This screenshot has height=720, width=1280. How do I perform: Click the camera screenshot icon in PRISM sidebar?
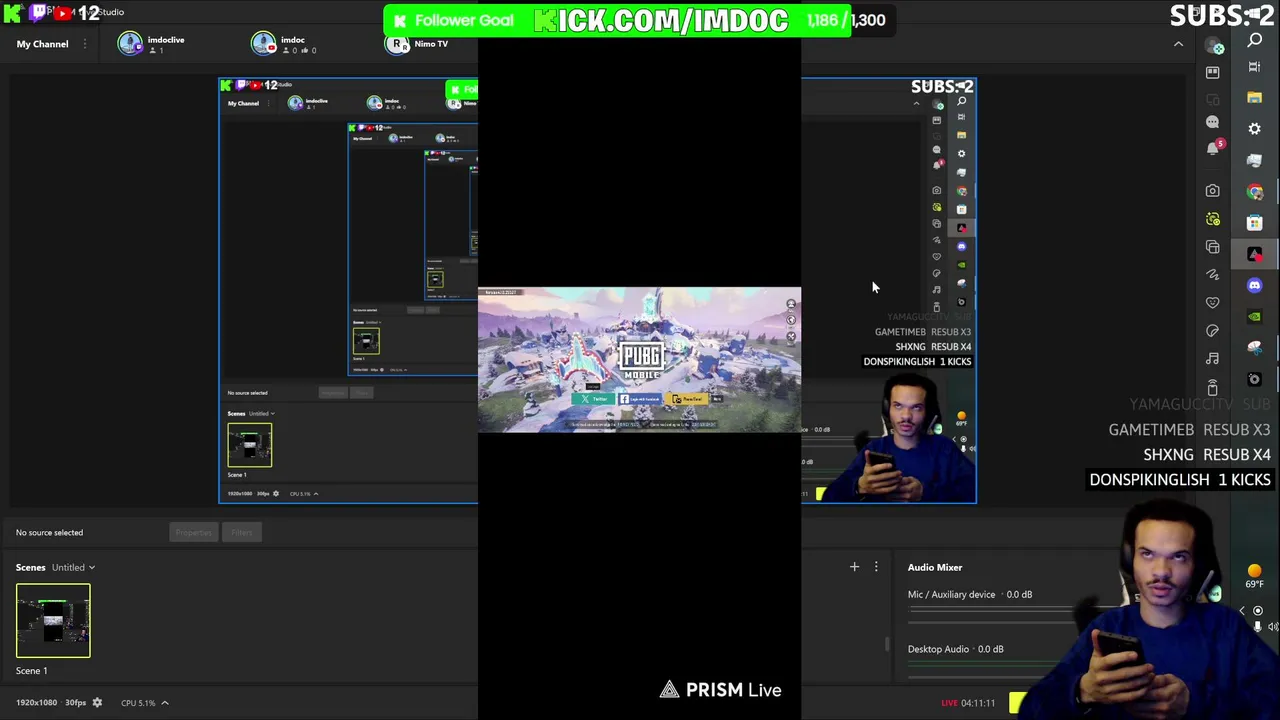click(x=1213, y=190)
